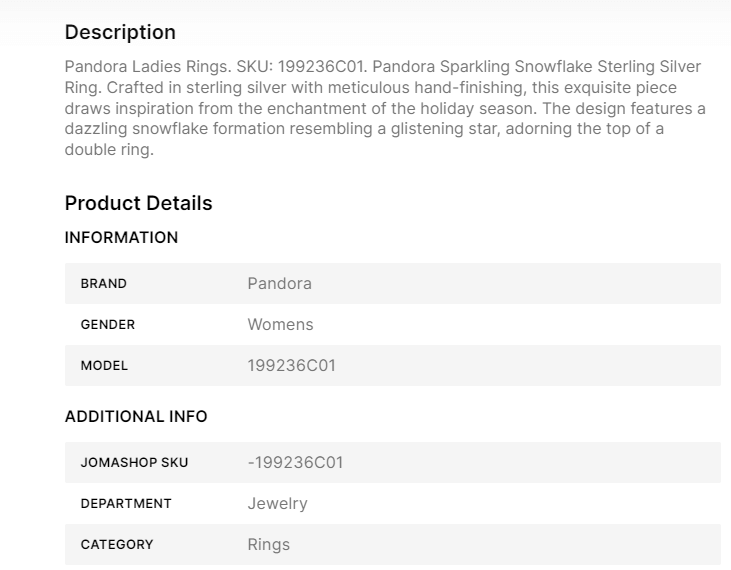Click the JOMASHOP SKU row label
The width and height of the screenshot is (731, 570).
(134, 463)
